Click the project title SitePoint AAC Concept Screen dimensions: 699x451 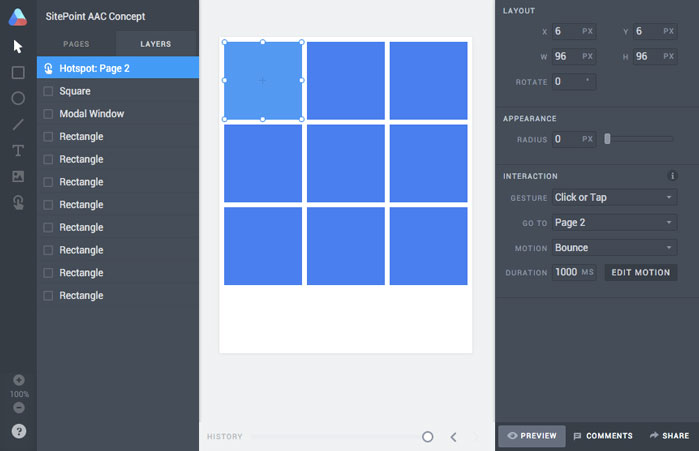[x=95, y=16]
